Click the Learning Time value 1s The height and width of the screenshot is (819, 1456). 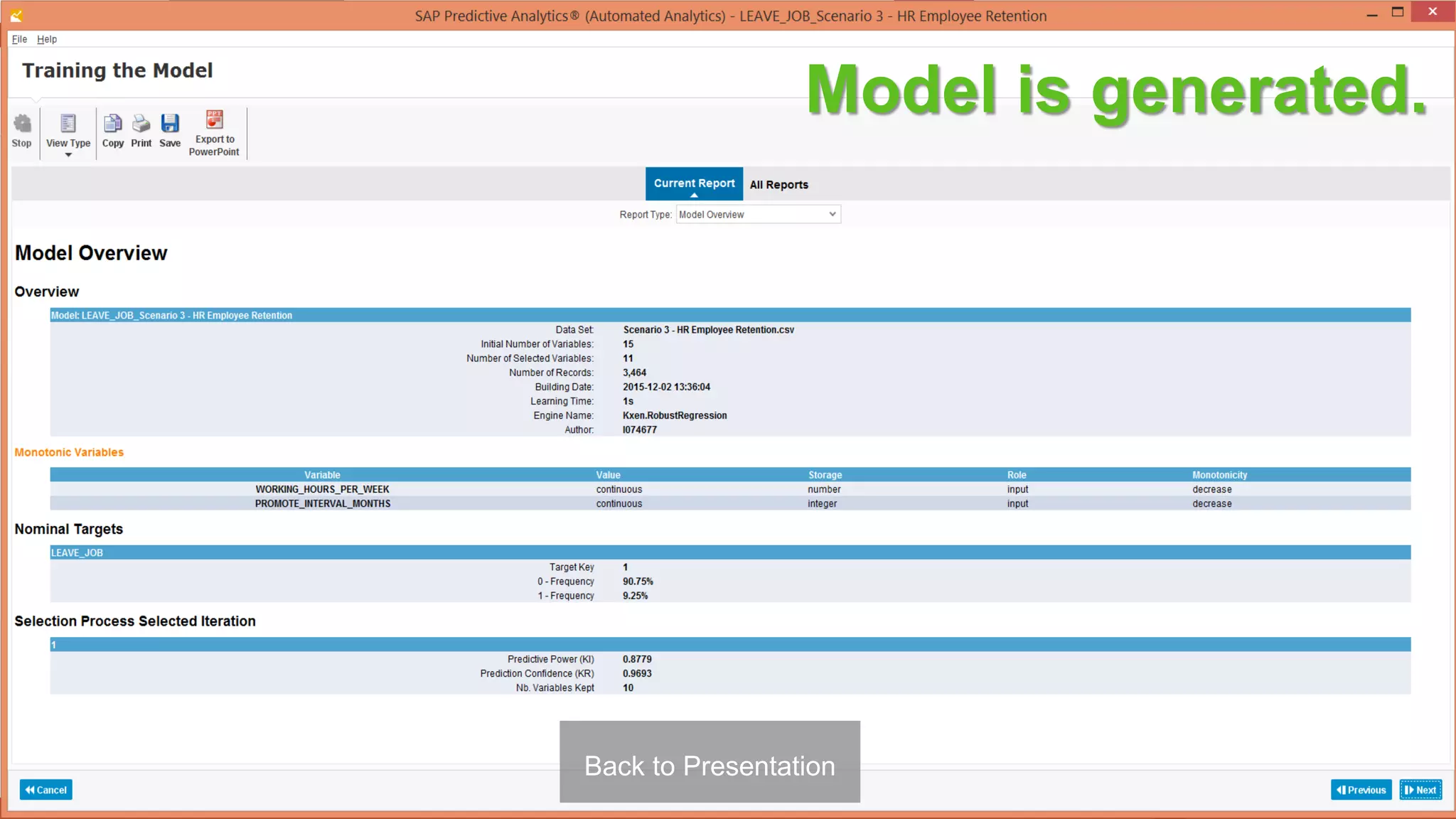[x=628, y=401]
